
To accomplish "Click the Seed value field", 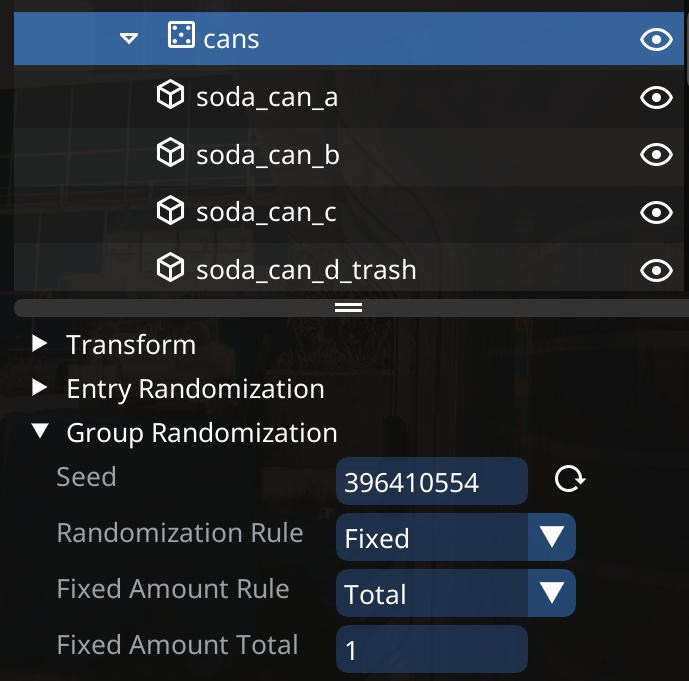I will click(x=431, y=482).
